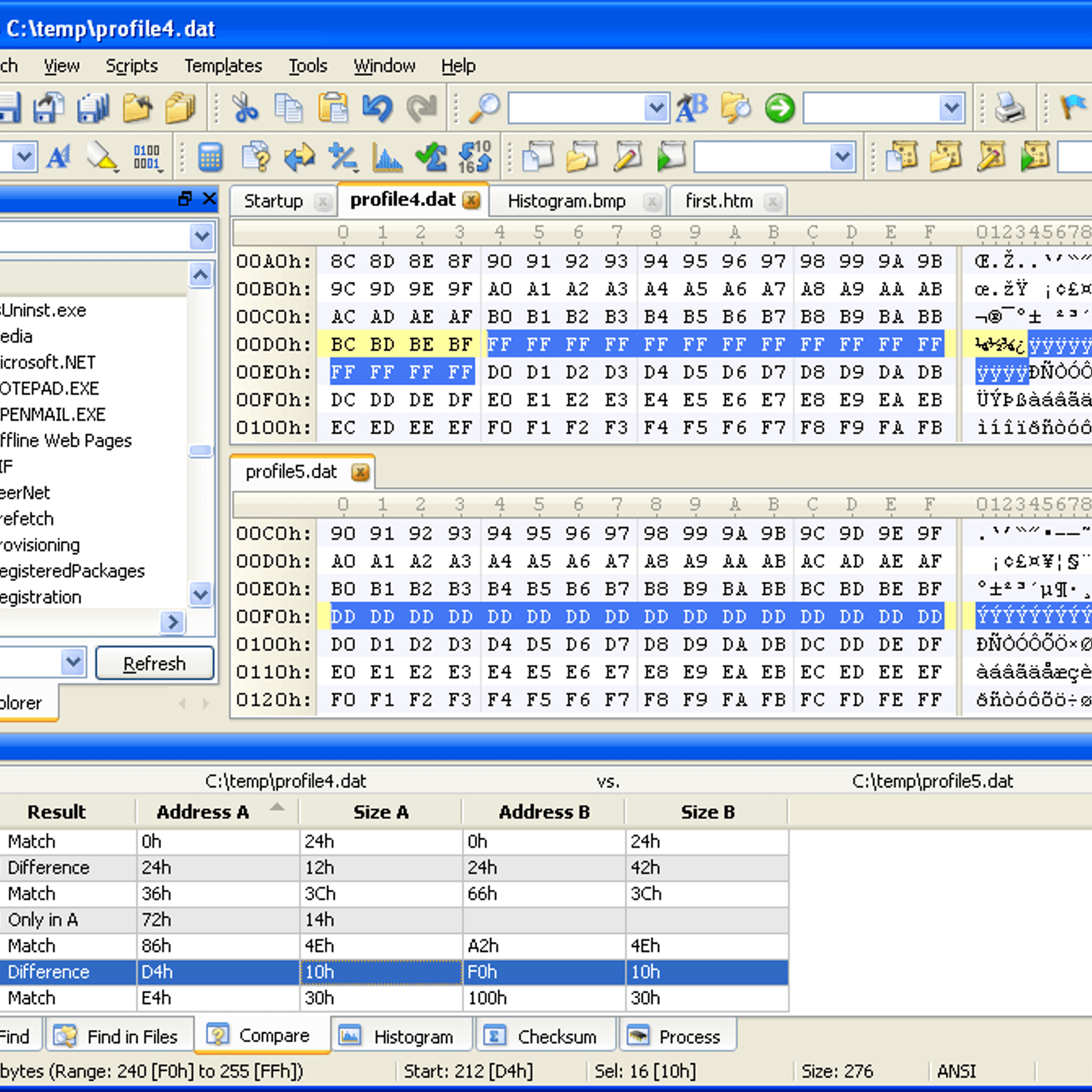Switch to the Histogram.bmp tab

tap(566, 201)
